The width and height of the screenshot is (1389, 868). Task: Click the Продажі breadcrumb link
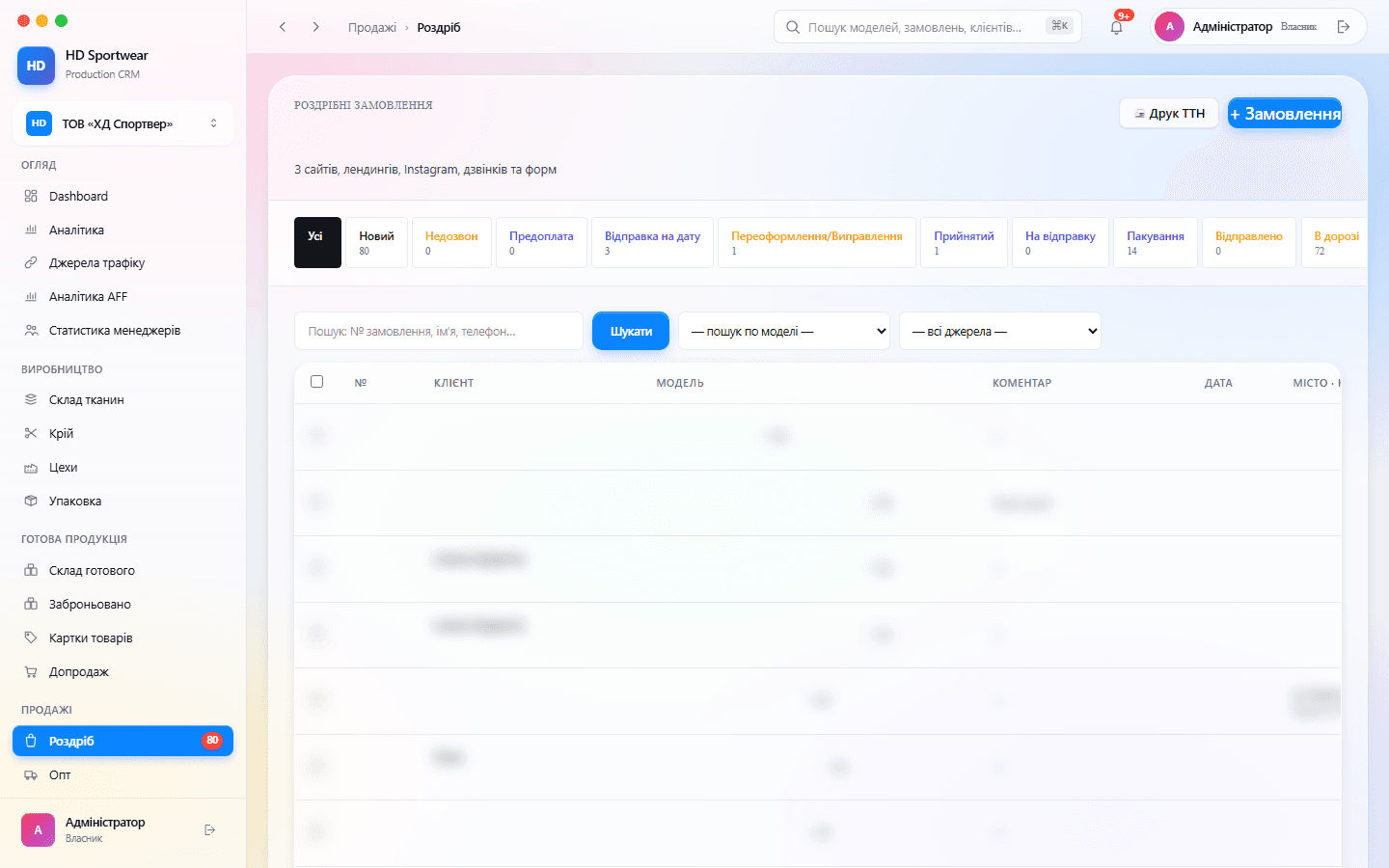tap(372, 27)
